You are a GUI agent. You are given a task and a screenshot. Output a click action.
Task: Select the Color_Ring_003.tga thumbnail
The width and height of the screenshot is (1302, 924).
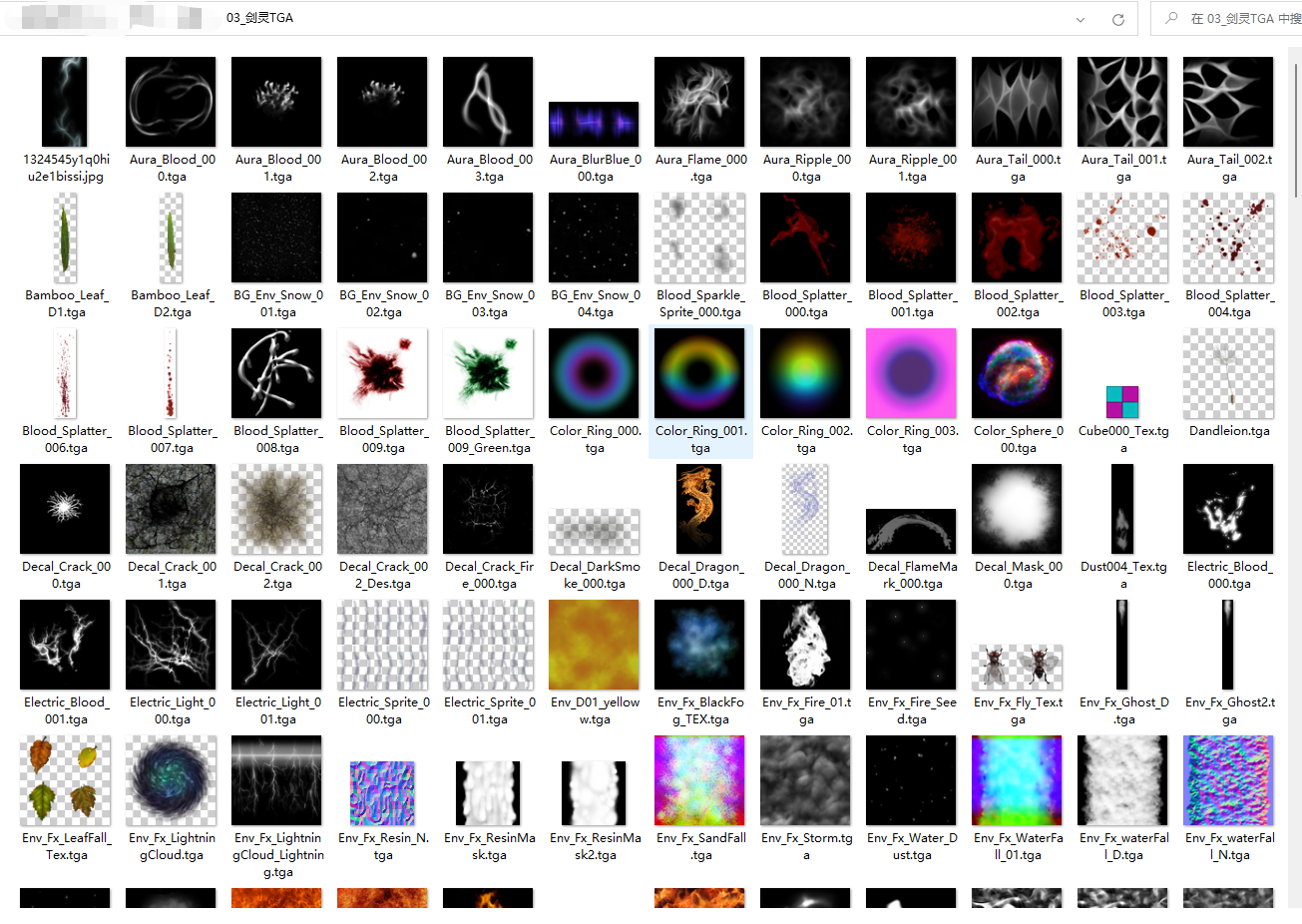[x=911, y=373]
